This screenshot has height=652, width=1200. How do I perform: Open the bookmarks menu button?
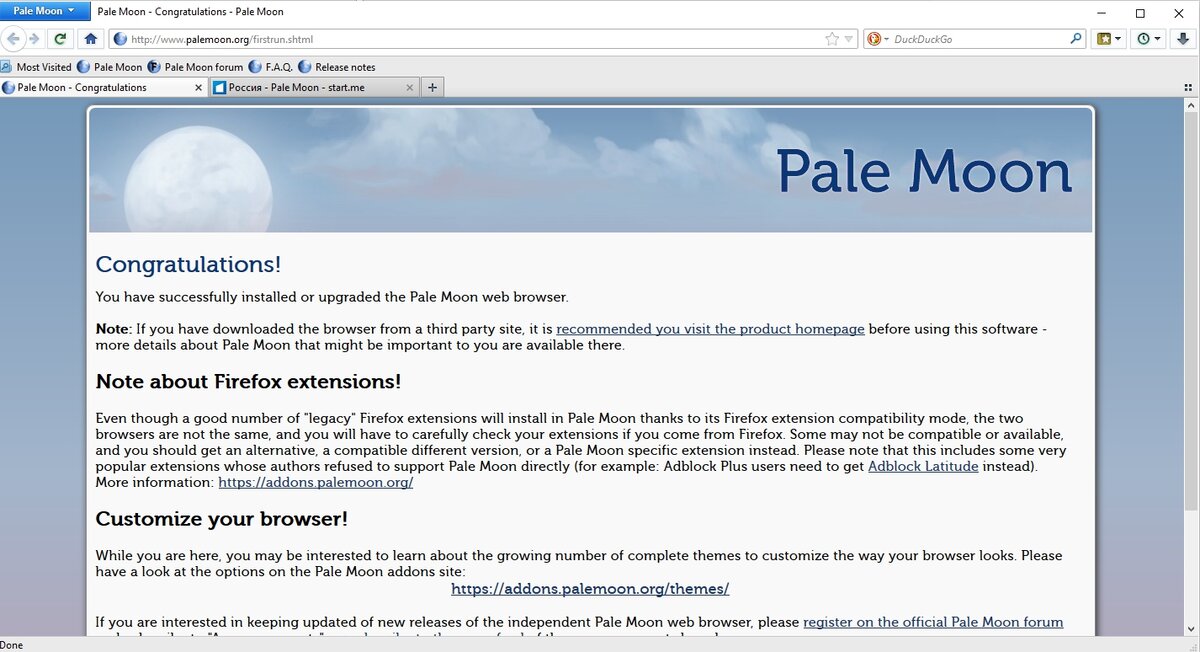[x=1109, y=39]
